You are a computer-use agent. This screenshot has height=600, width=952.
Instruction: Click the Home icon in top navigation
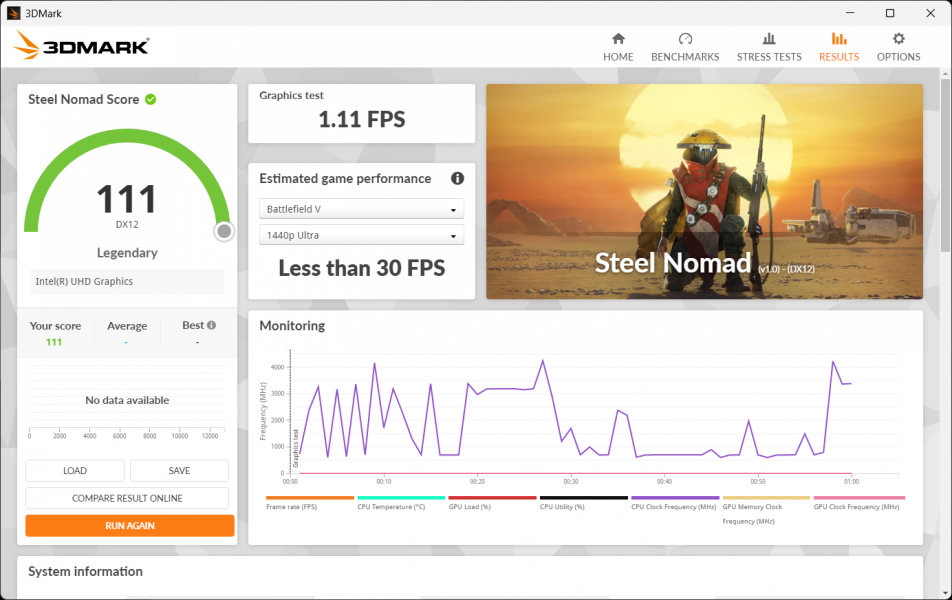click(x=618, y=39)
